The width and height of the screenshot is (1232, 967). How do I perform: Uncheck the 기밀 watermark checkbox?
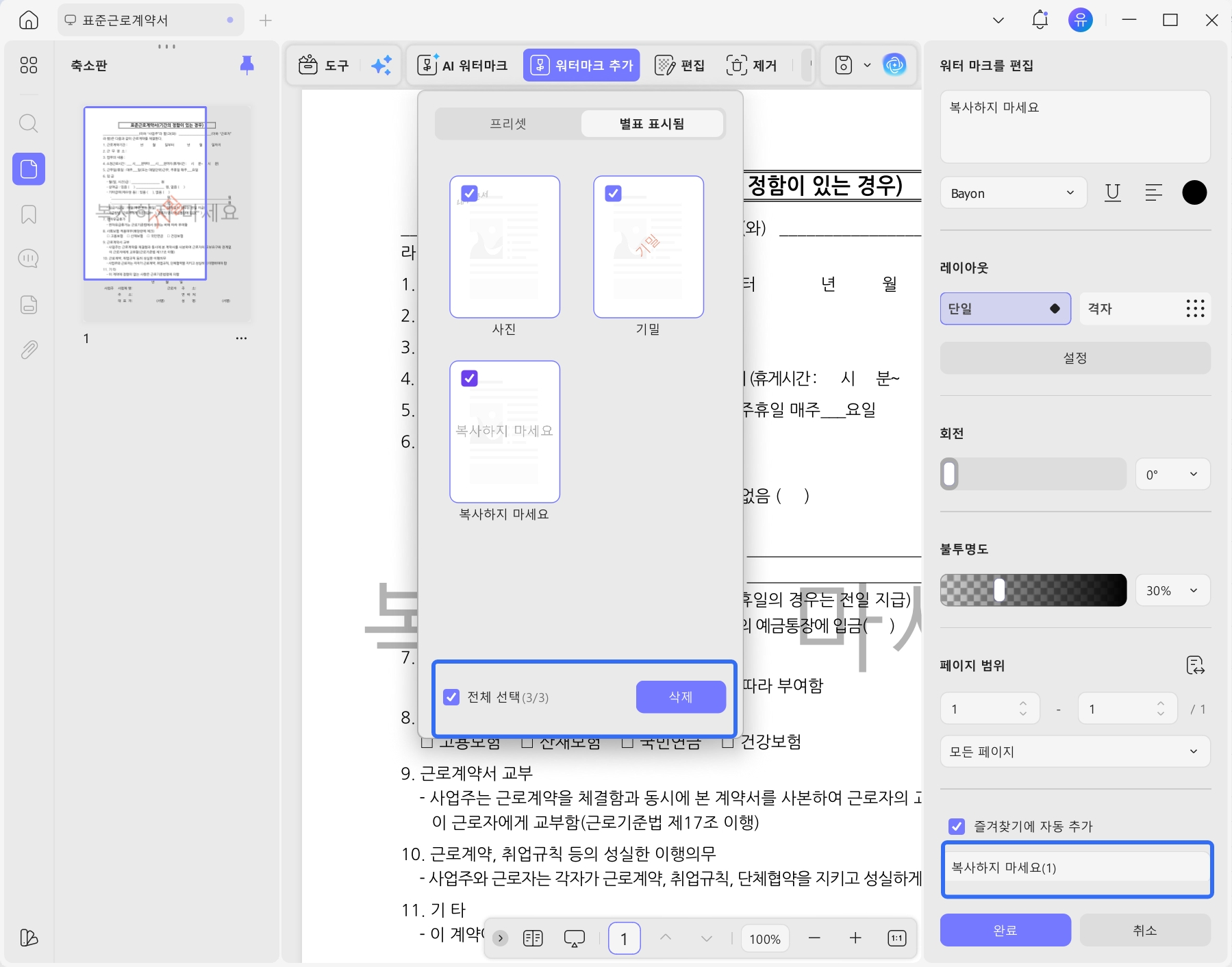tap(613, 193)
